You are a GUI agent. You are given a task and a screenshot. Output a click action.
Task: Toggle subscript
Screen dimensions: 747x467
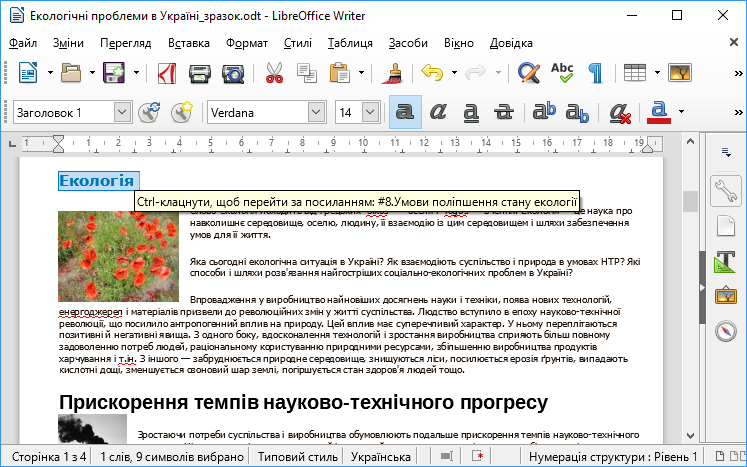577,112
